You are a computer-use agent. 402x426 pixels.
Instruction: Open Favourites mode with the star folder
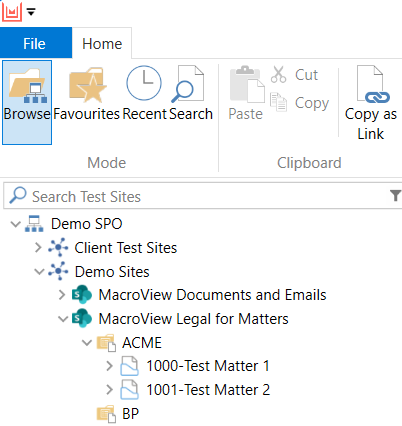pos(87,85)
